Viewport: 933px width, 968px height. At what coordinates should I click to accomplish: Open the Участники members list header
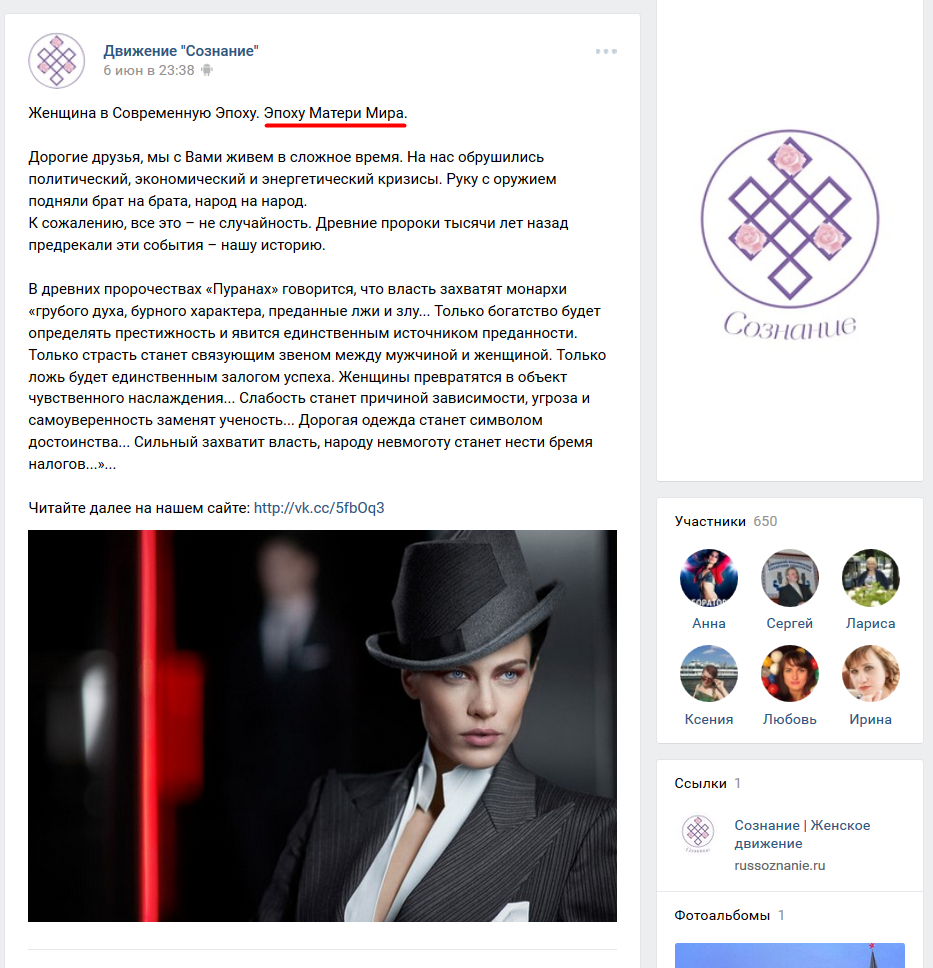click(726, 521)
